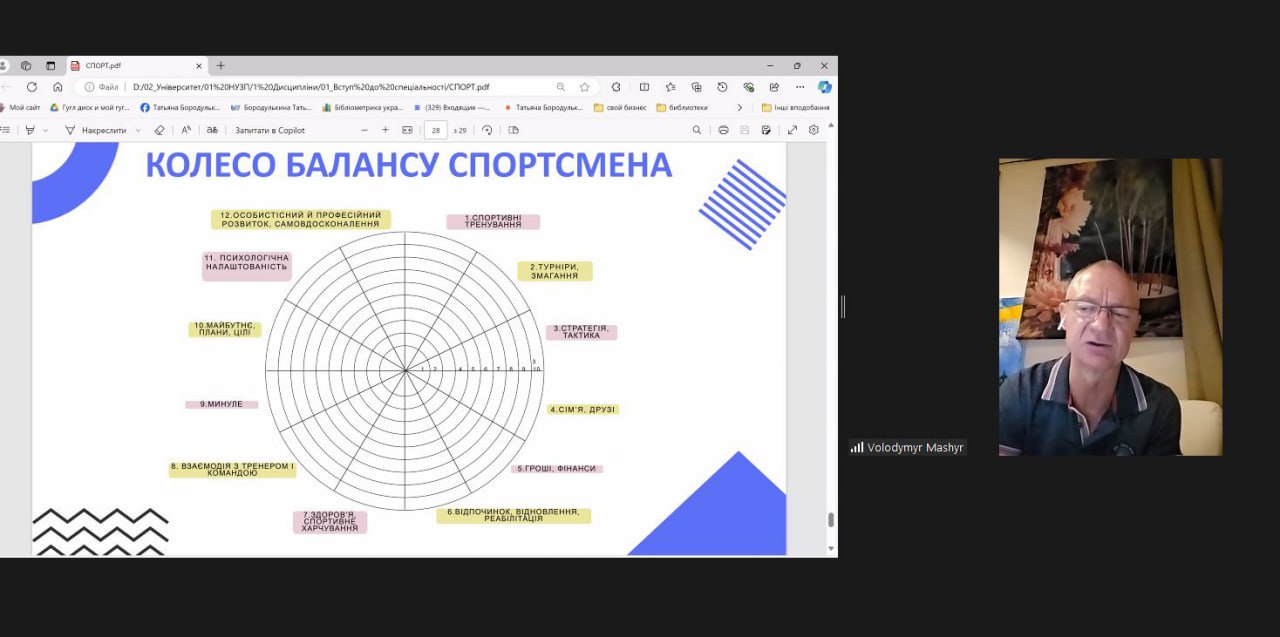The image size is (1280, 637).
Task: Print the PDF document
Action: 723,130
